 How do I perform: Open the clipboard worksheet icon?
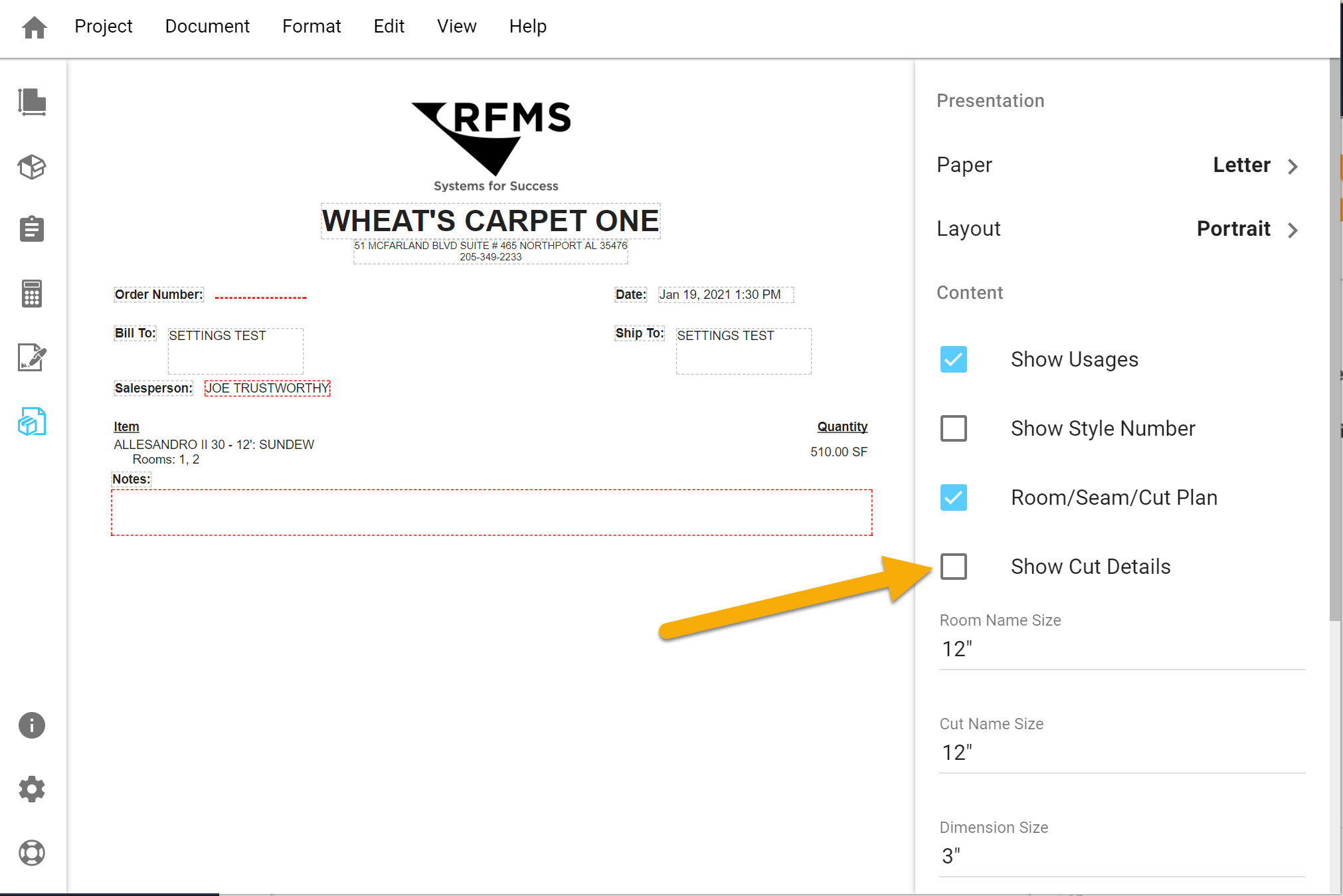point(32,229)
